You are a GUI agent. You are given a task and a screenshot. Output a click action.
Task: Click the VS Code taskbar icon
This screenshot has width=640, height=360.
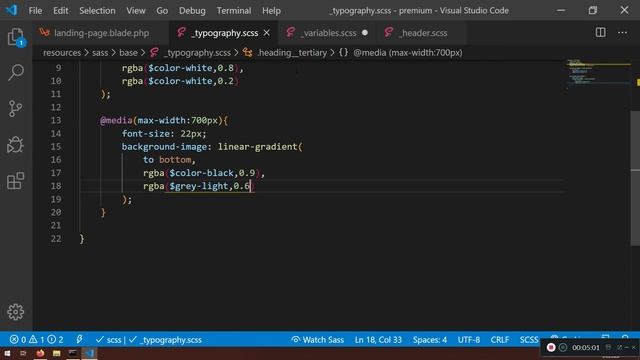89,353
